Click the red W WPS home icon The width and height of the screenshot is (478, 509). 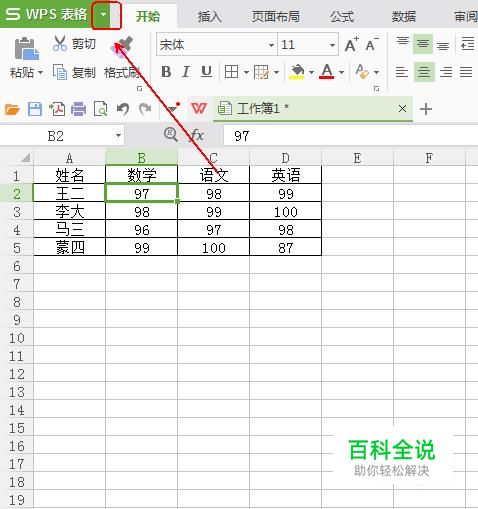199,109
